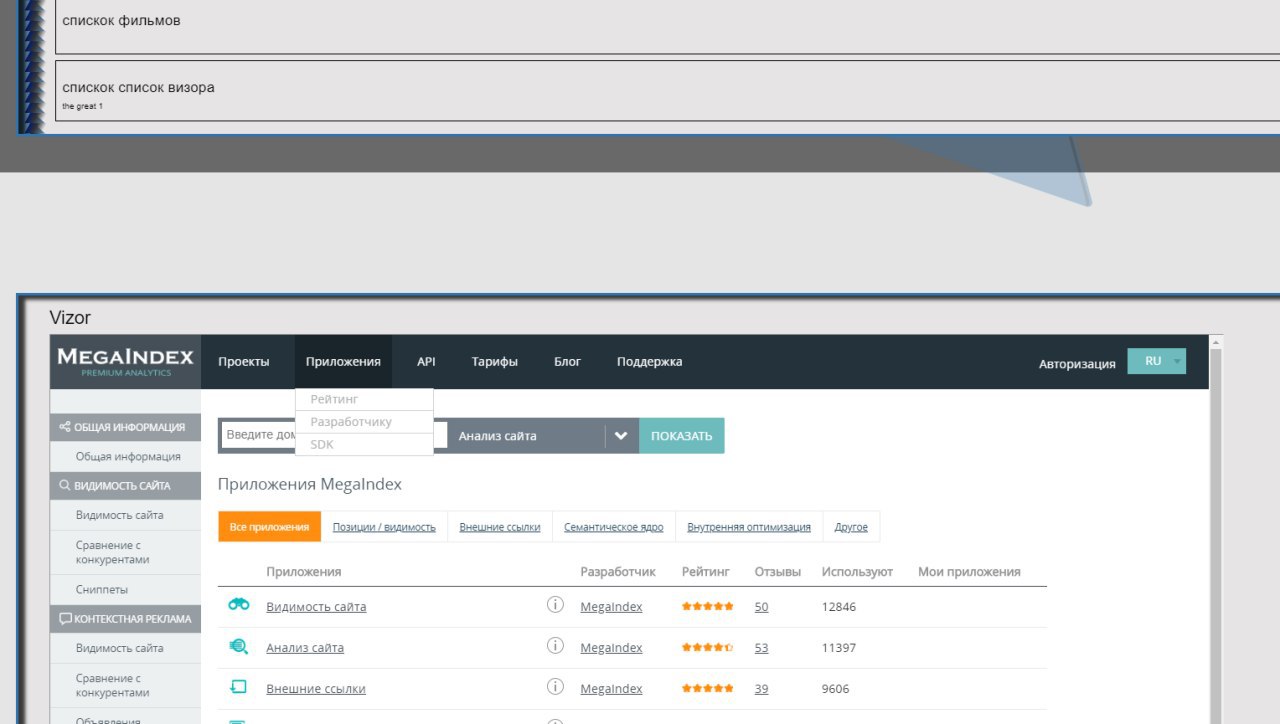Open the RU language dropdown
This screenshot has height=724, width=1280.
[x=1157, y=361]
